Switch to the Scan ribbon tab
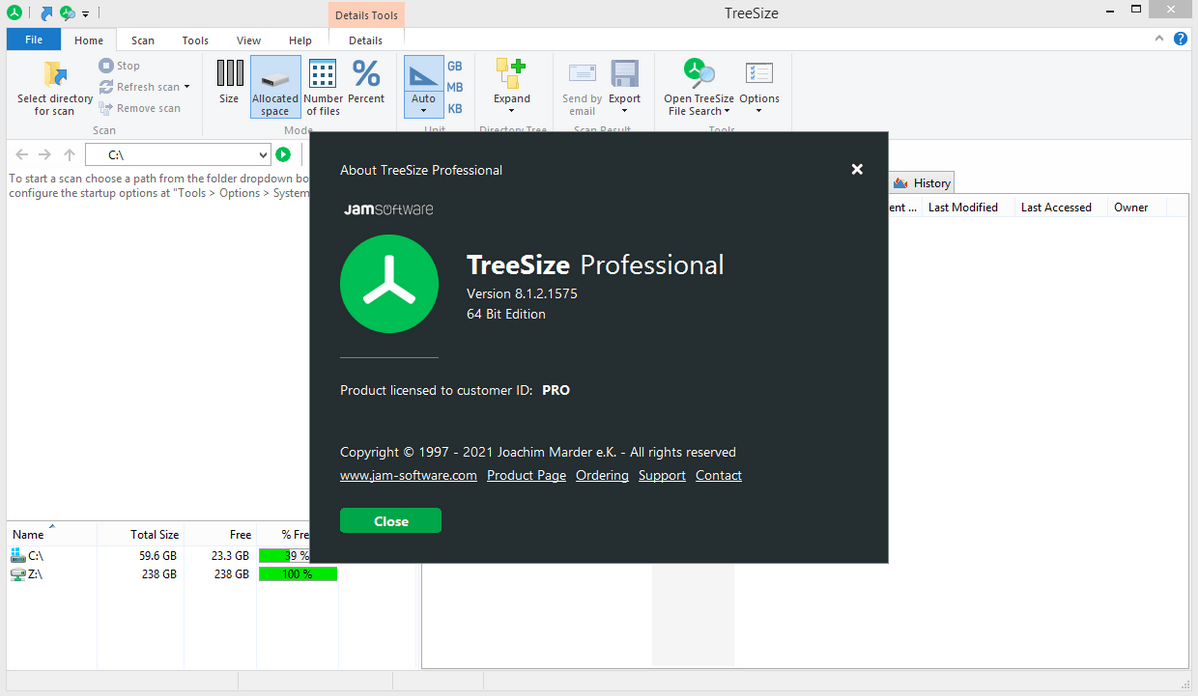Image resolution: width=1198 pixels, height=696 pixels. (x=143, y=40)
